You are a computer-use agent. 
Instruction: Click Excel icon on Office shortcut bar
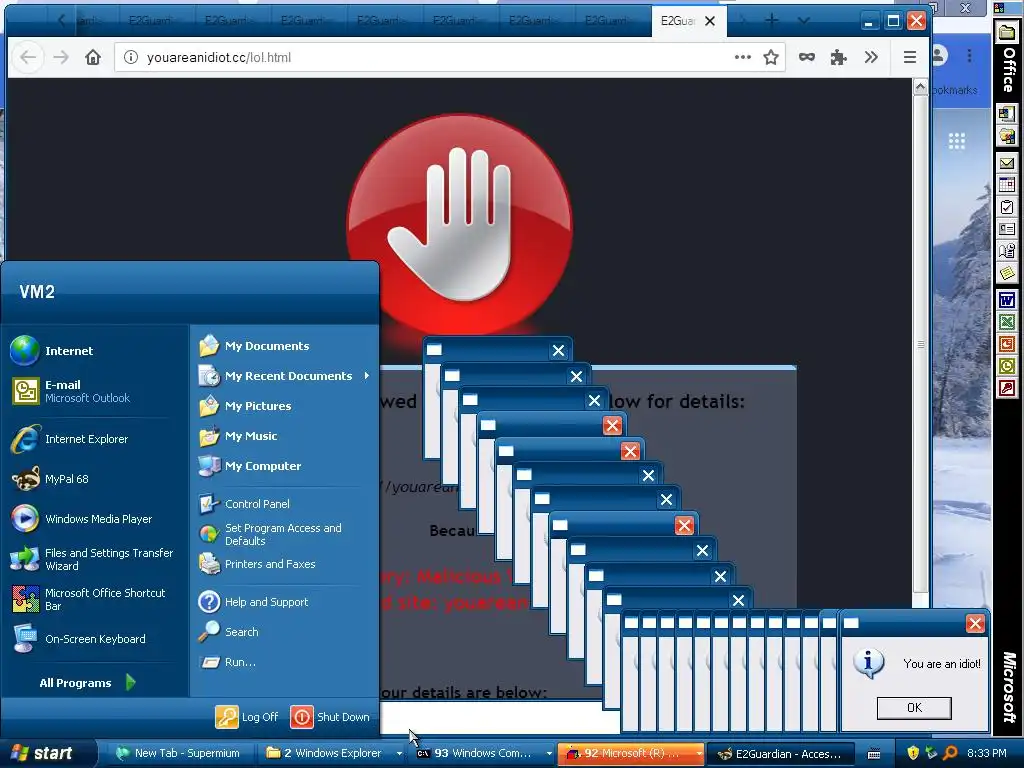click(1007, 322)
